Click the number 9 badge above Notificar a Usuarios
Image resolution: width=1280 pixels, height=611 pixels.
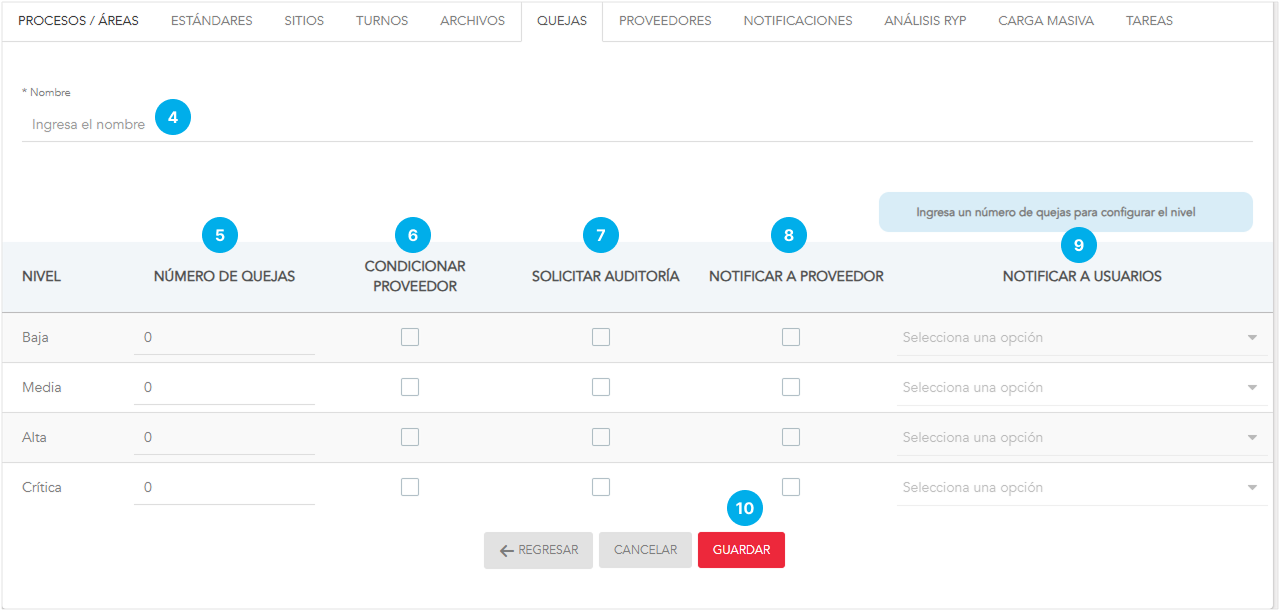(1078, 245)
